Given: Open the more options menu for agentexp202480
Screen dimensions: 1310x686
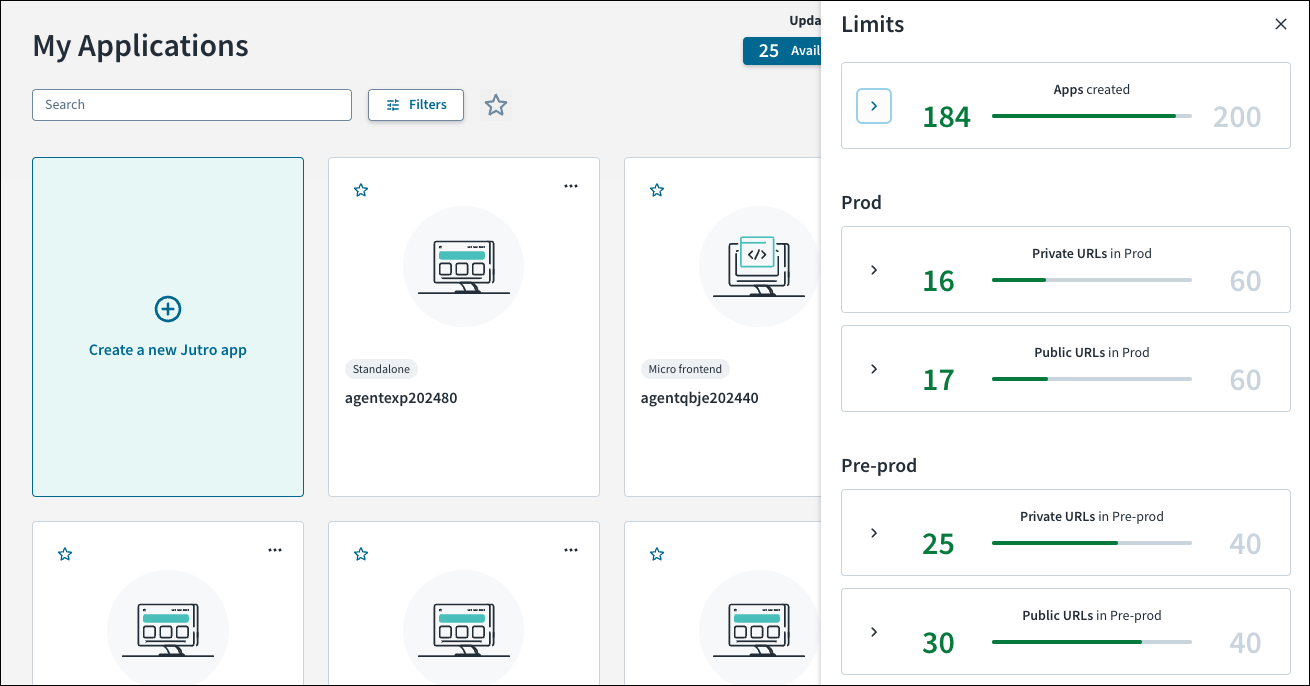Looking at the screenshot, I should pyautogui.click(x=571, y=186).
